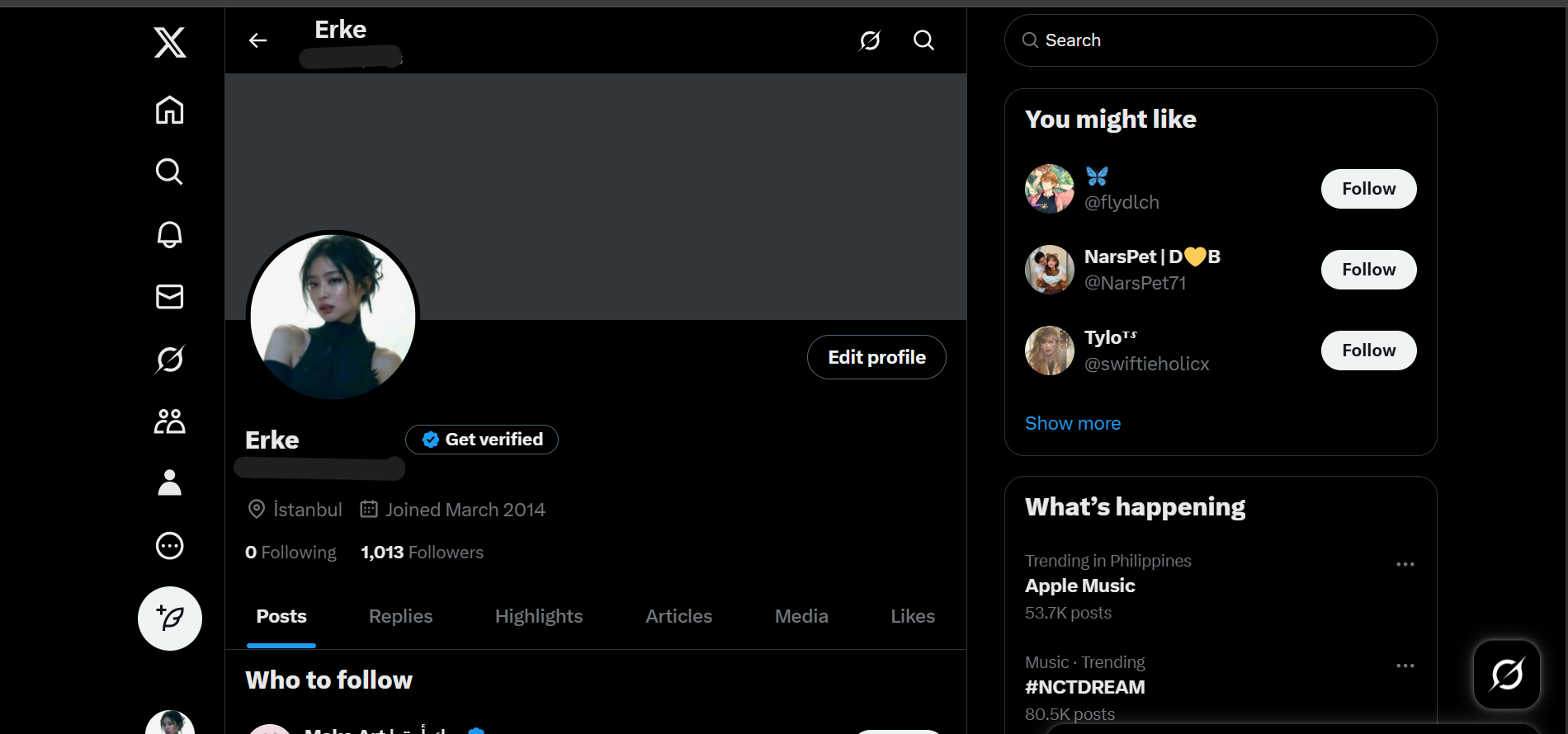Compose a new post with feather button
The image size is (1568, 734).
[170, 619]
